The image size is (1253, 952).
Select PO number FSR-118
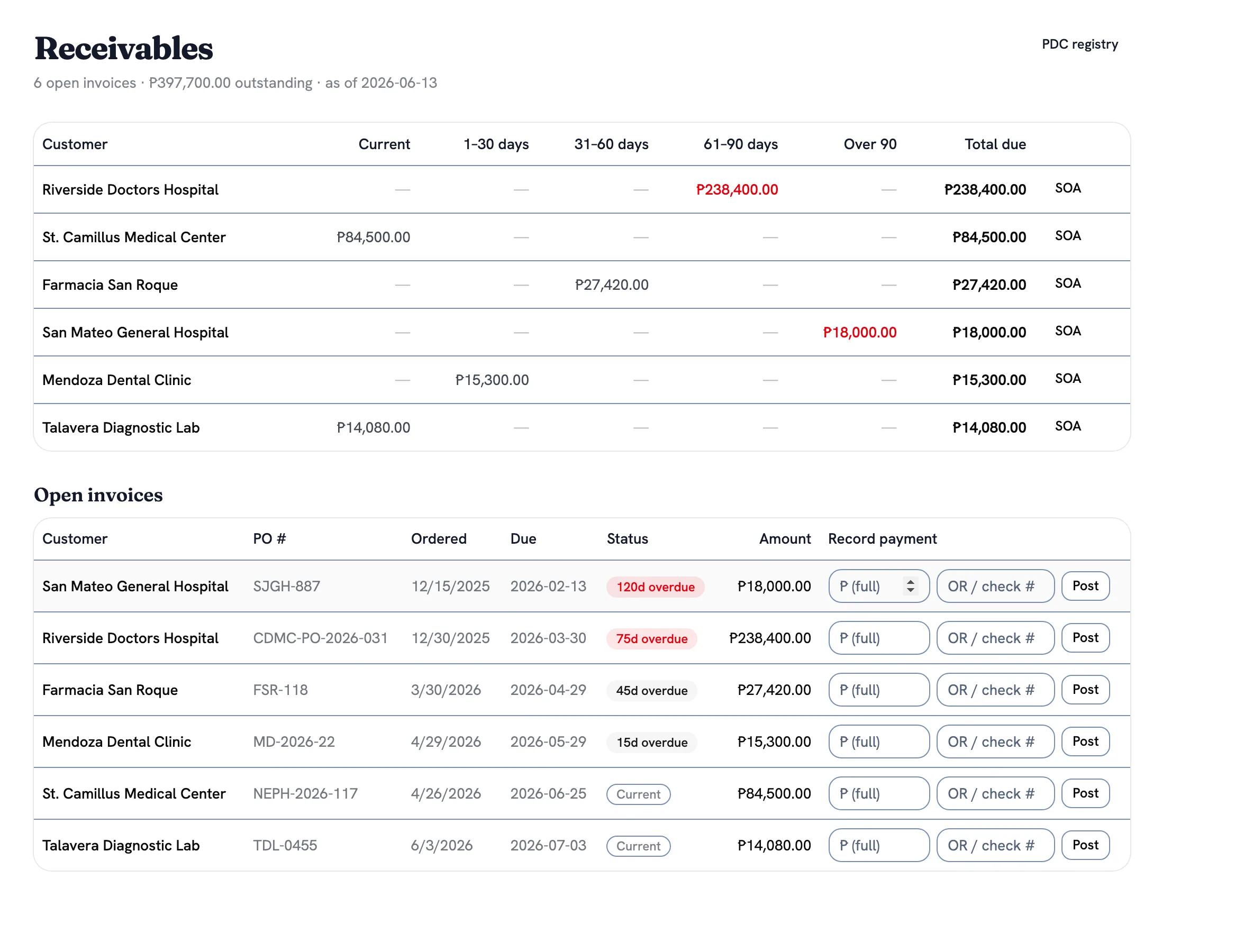pos(280,689)
